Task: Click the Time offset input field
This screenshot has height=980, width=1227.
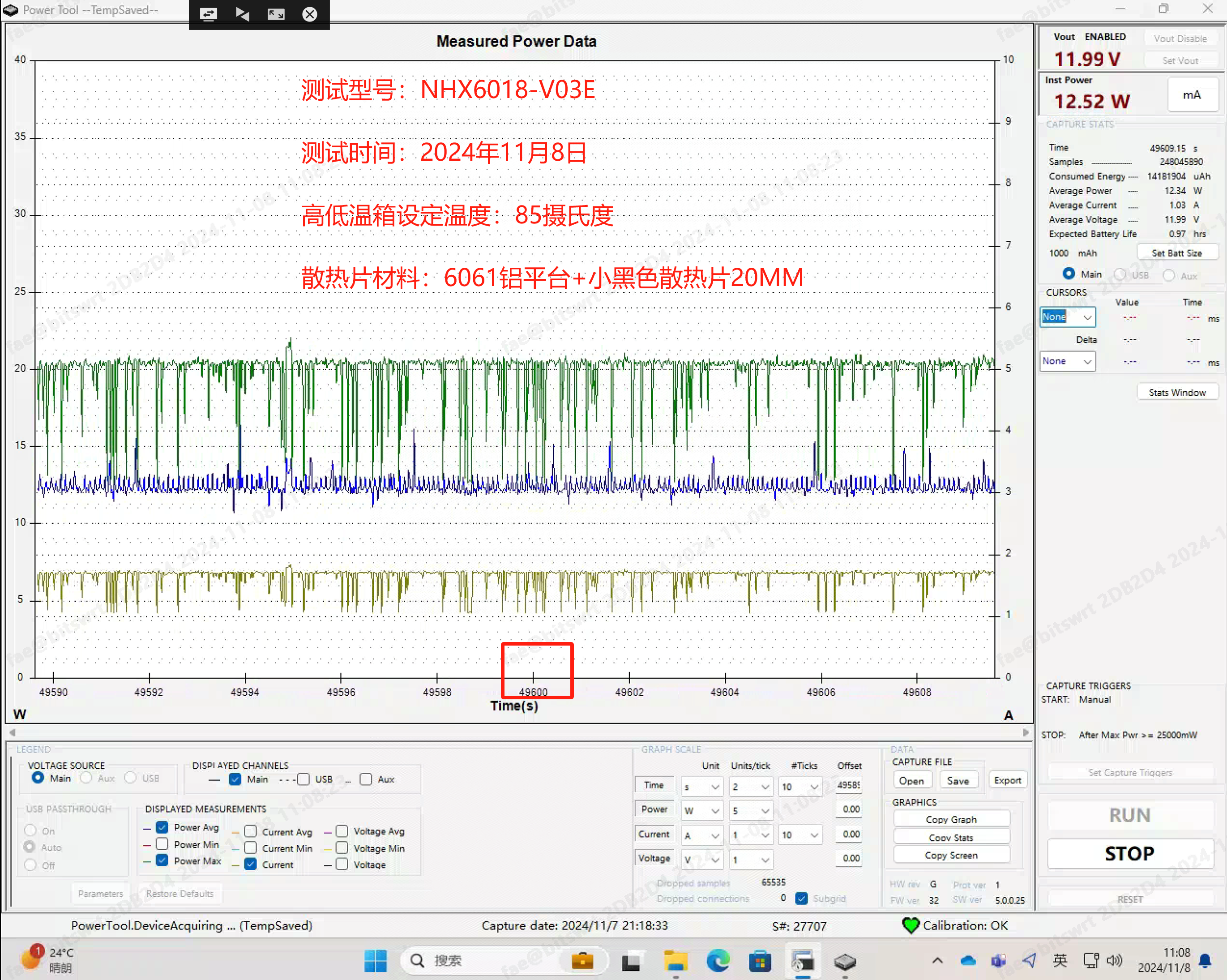Action: pos(848,785)
